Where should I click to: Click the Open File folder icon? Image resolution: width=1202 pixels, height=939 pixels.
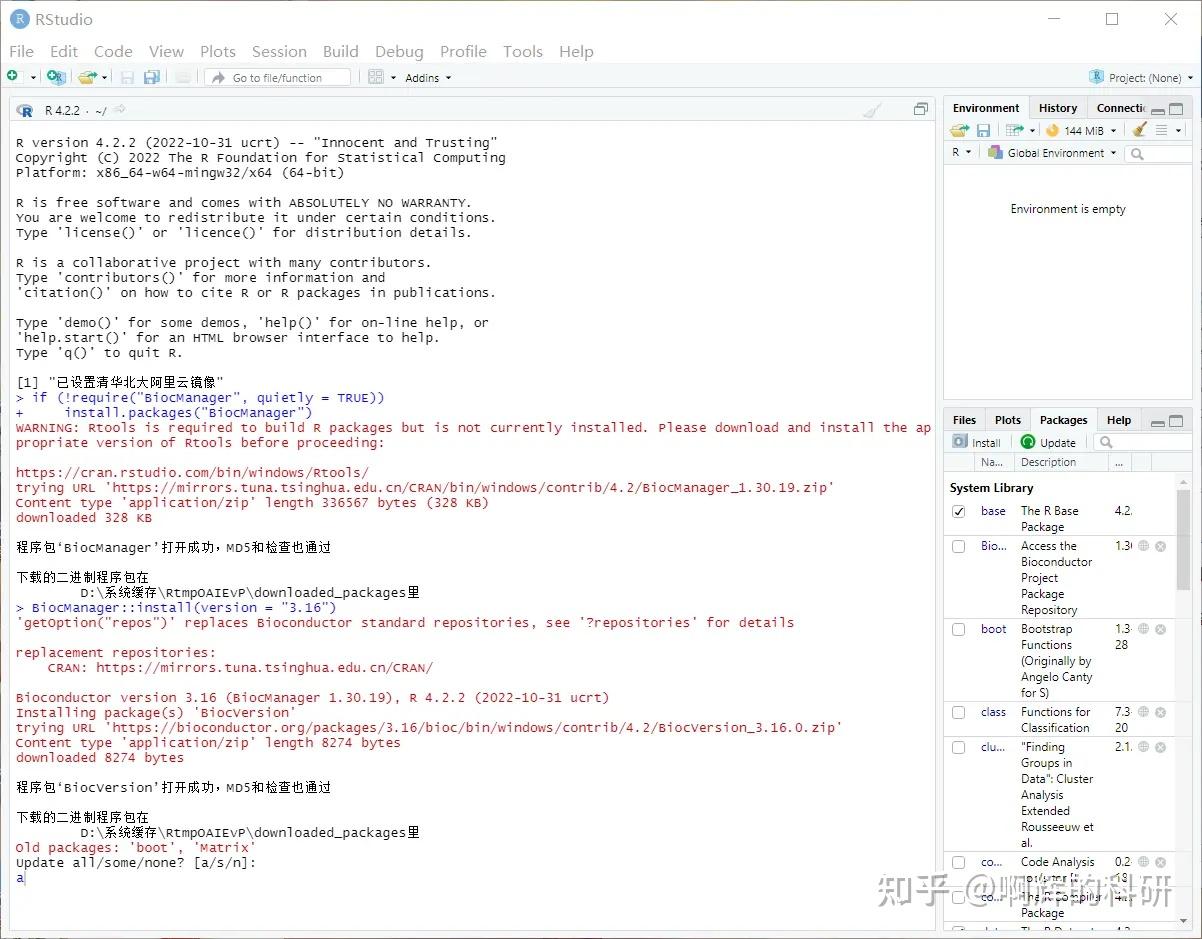pos(86,77)
